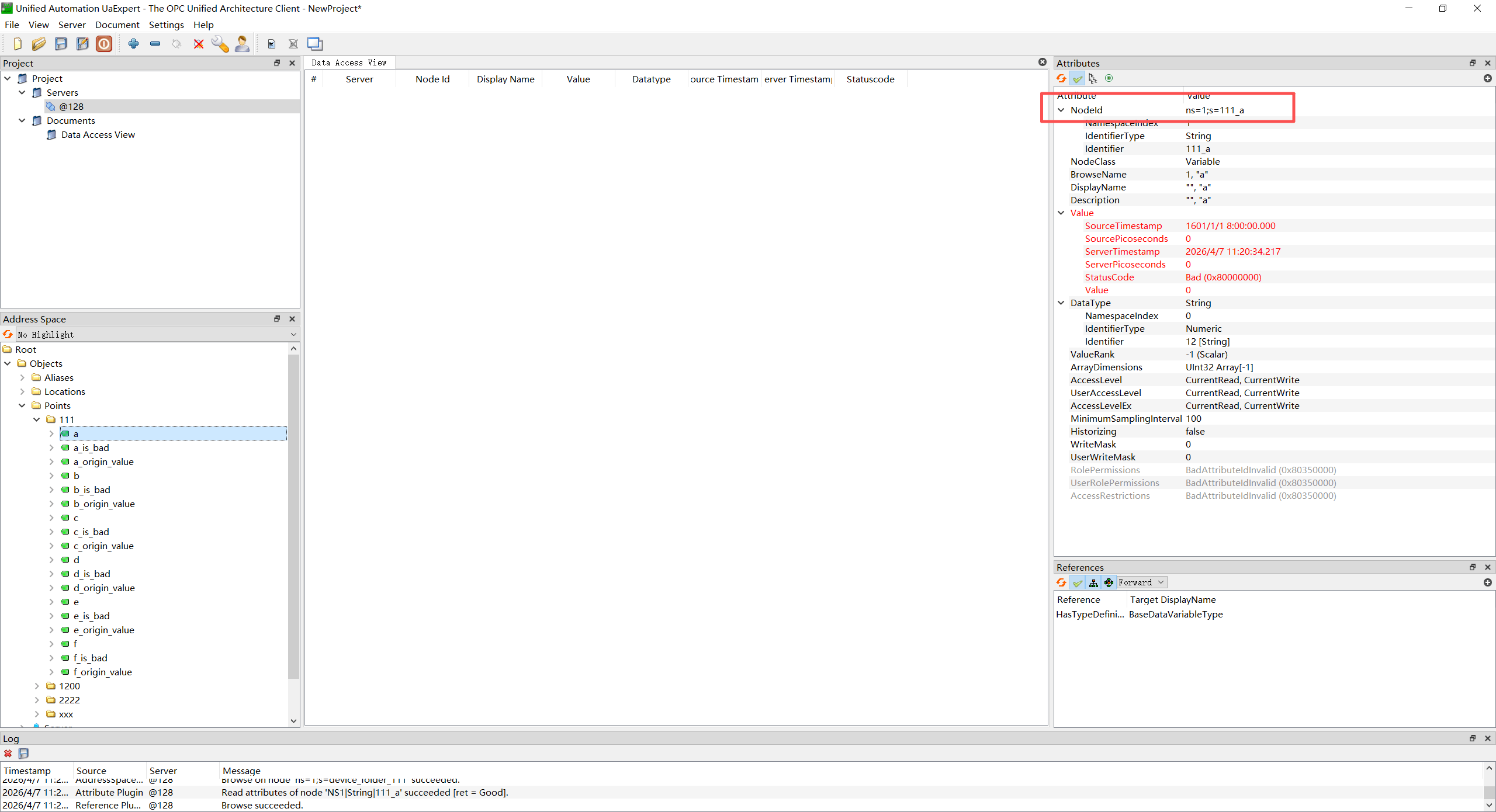1496x812 pixels.
Task: Clear the log with the red X icon
Action: click(x=8, y=754)
